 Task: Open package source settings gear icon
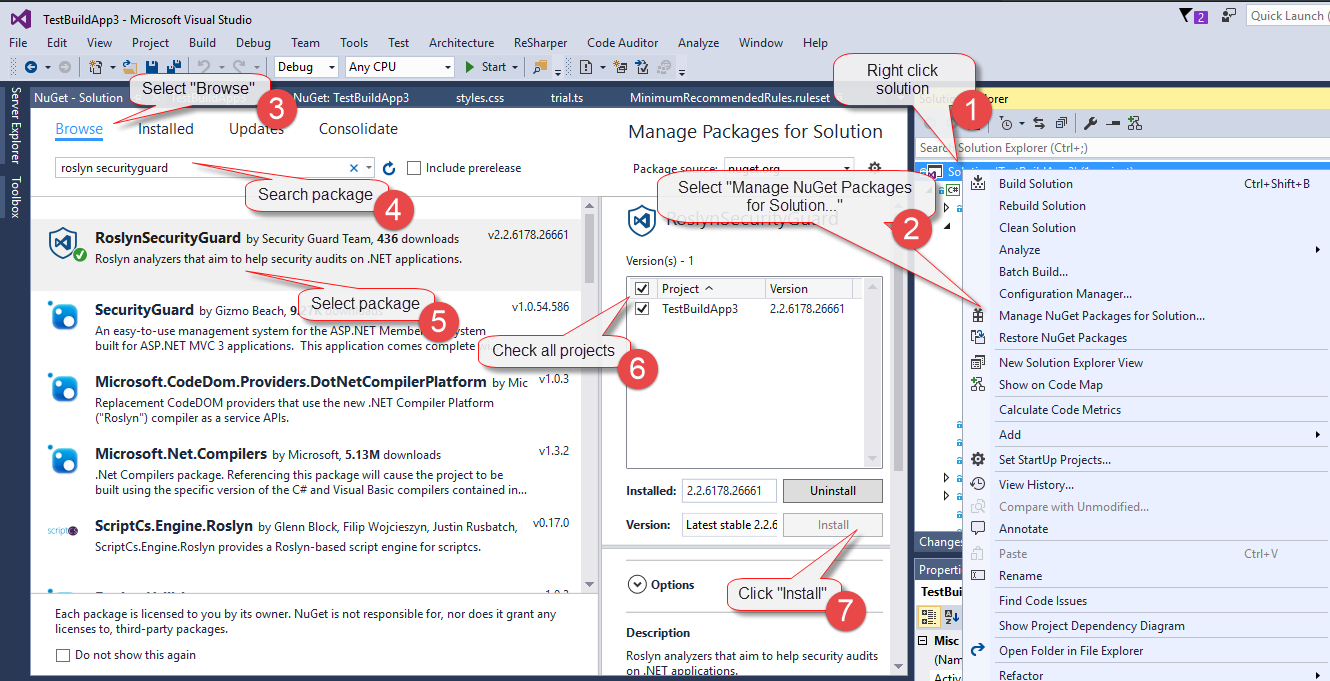pyautogui.click(x=875, y=168)
